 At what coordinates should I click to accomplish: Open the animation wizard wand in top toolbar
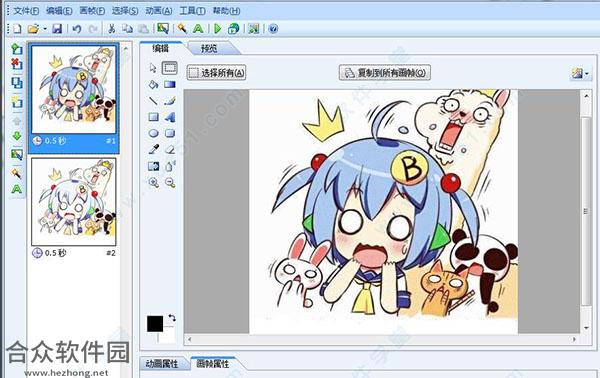(182, 29)
